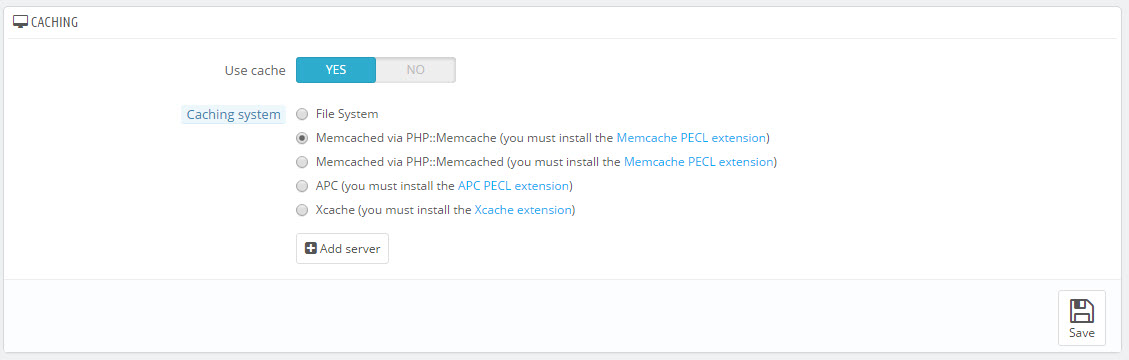1129x360 pixels.
Task: Open Memcache PECL extension link in PHP::Memcached row
Action: [698, 162]
